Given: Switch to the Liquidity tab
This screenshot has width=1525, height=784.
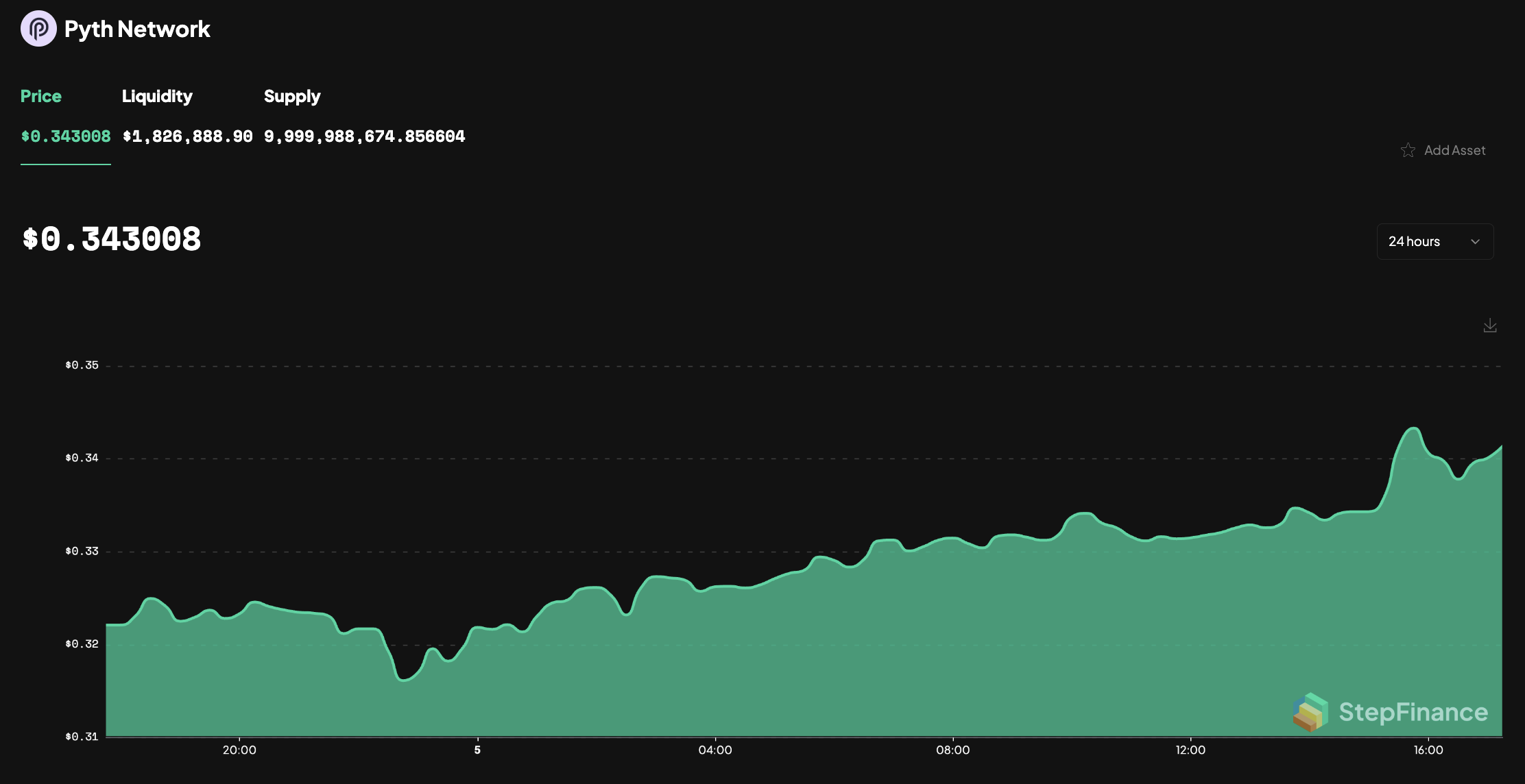Looking at the screenshot, I should (157, 96).
